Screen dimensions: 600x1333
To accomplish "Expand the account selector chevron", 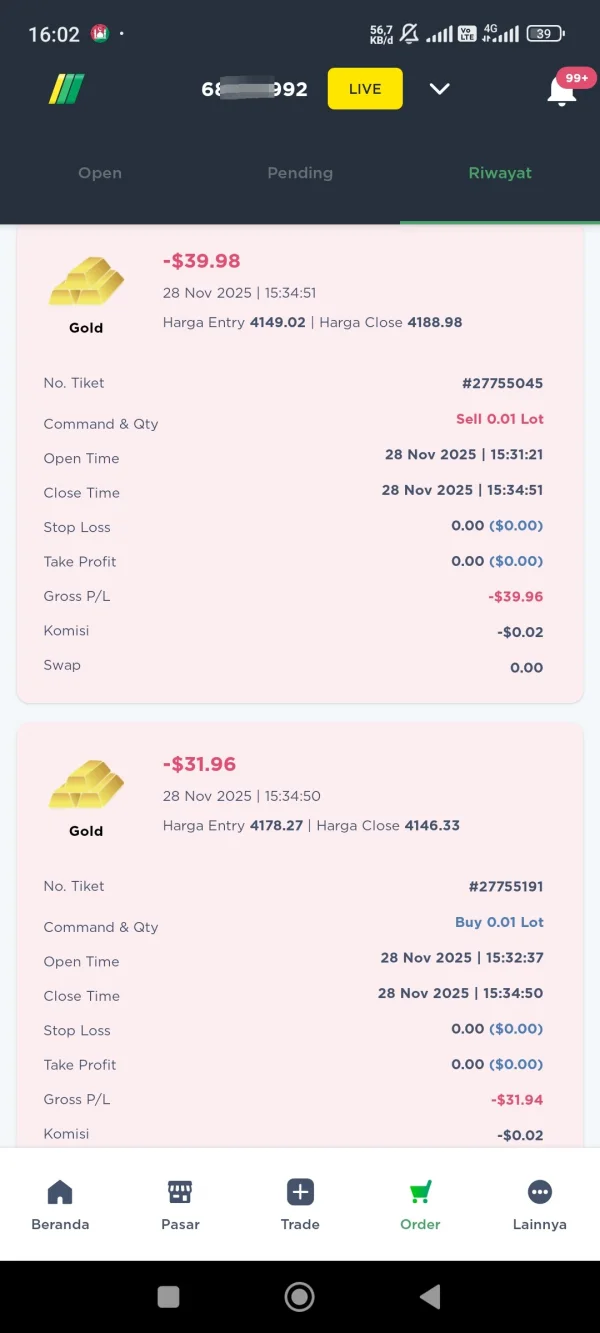I will (x=439, y=89).
